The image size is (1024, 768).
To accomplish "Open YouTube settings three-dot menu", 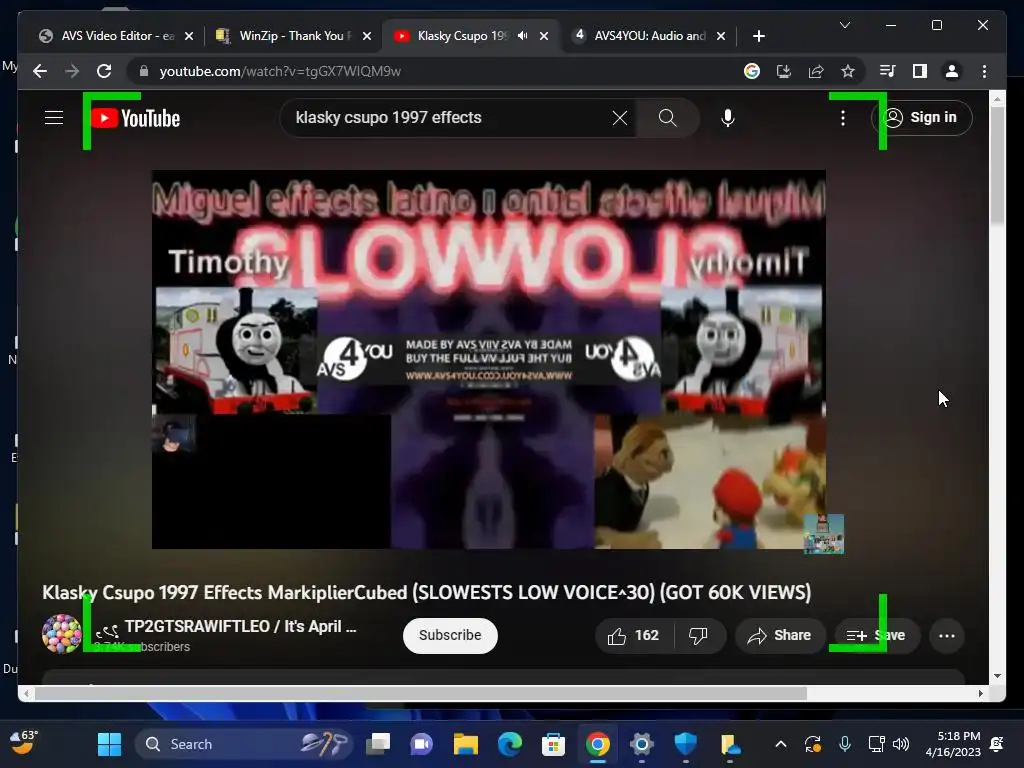I will click(842, 118).
